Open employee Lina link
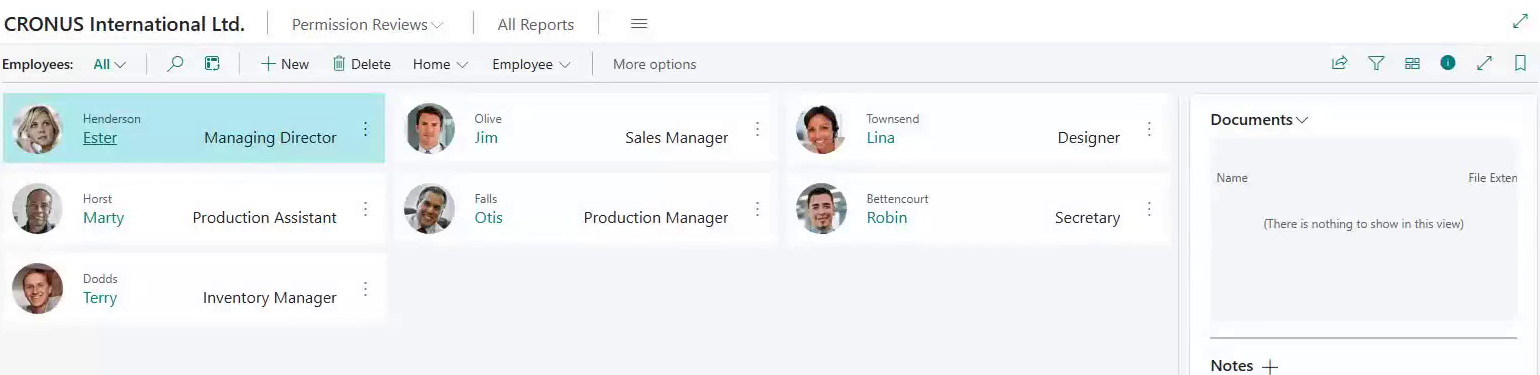The width and height of the screenshot is (1540, 375). click(881, 138)
